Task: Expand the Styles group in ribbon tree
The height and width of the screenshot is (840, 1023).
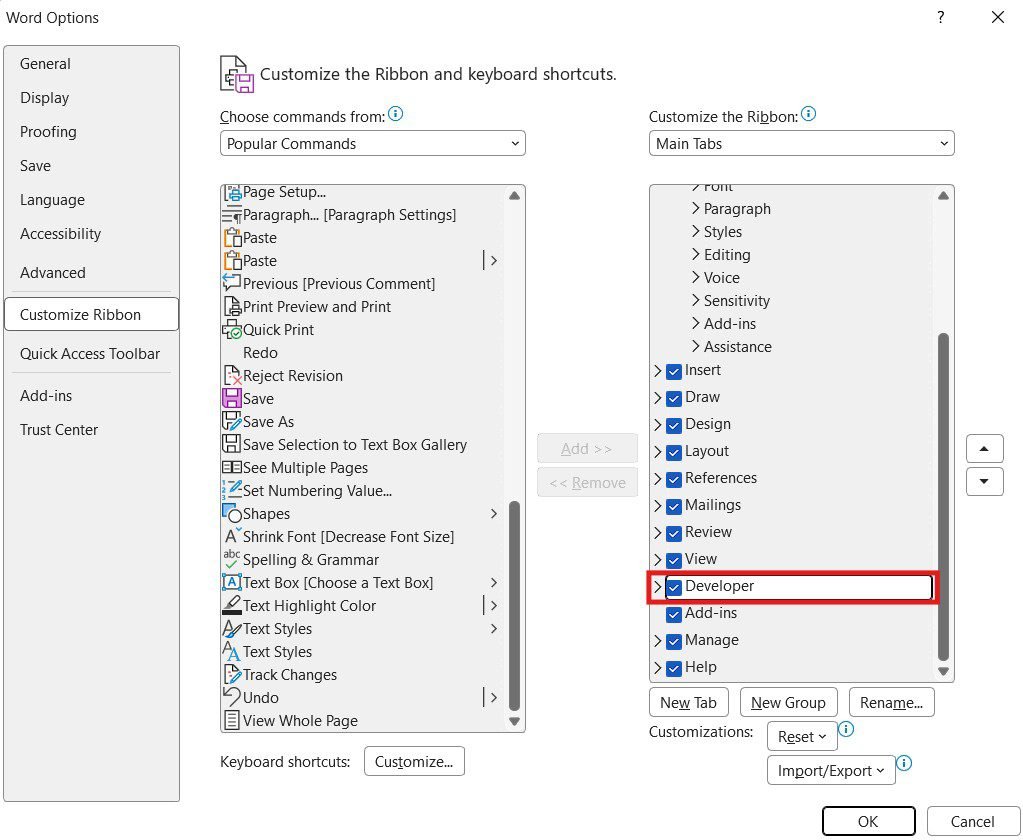Action: tap(695, 232)
